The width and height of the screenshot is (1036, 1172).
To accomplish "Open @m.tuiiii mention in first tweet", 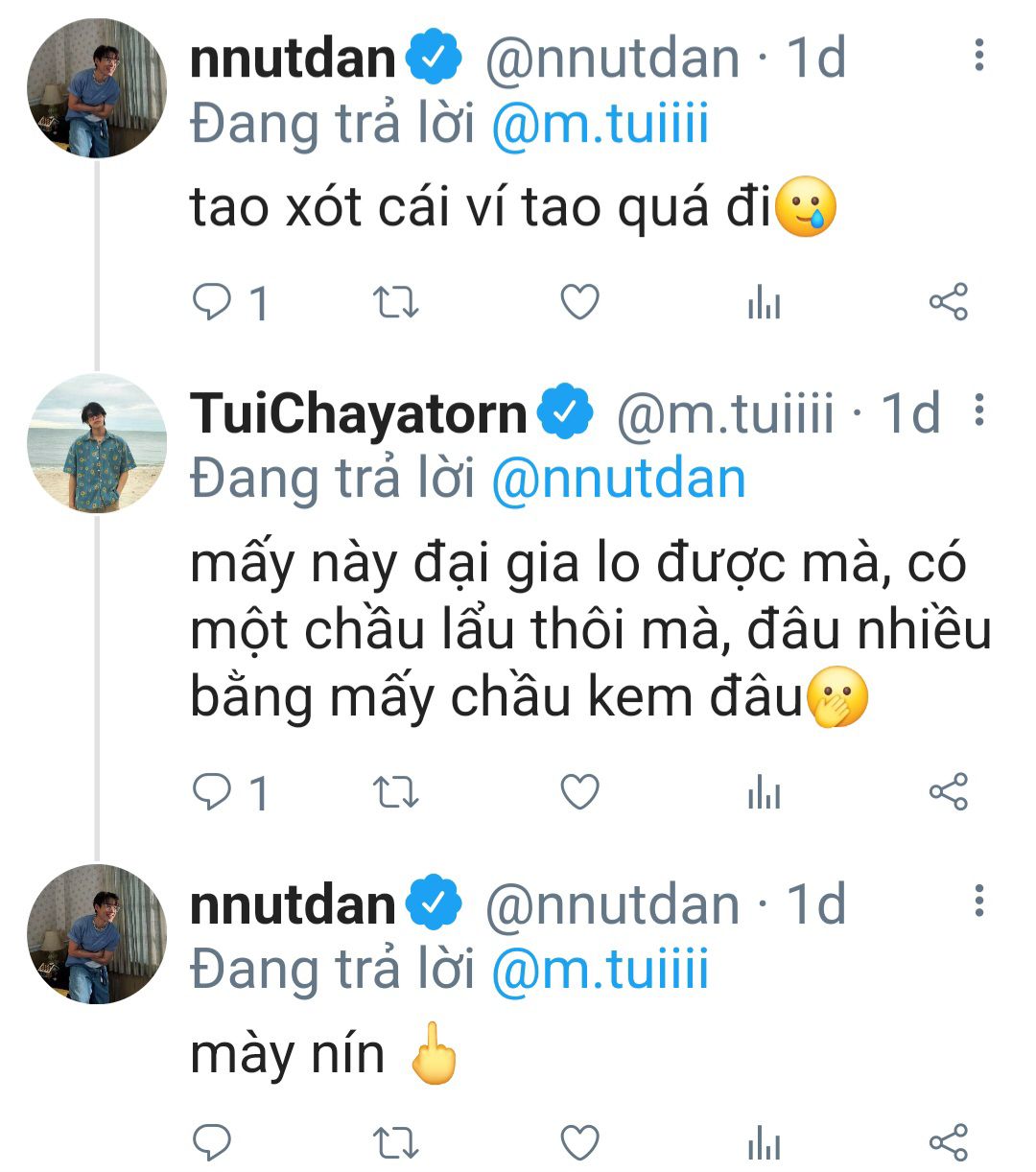I will [x=600, y=125].
